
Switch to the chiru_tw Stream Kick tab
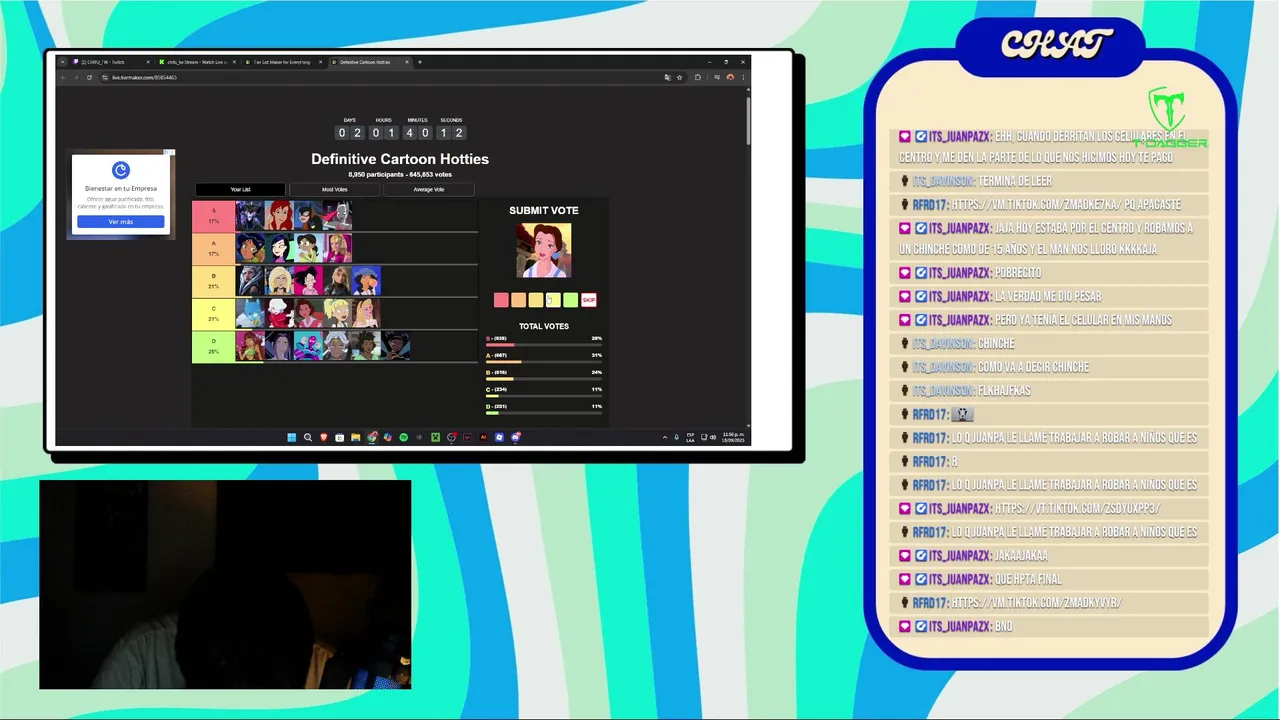pos(195,62)
